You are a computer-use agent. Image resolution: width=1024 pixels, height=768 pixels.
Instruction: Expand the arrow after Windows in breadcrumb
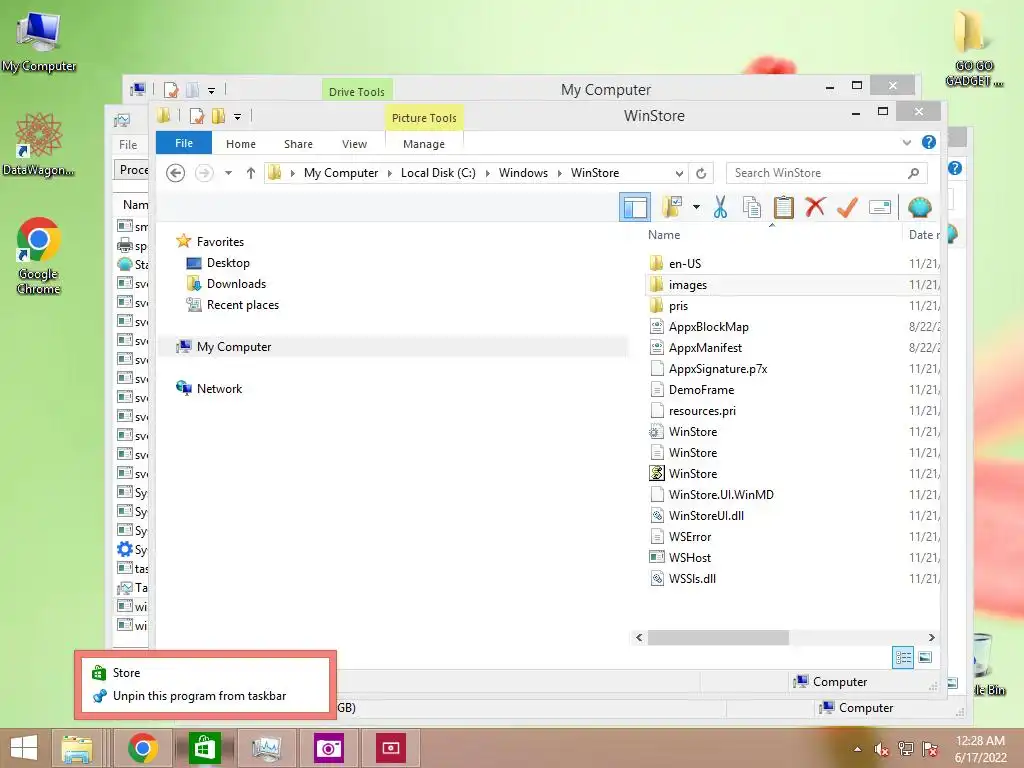tap(560, 173)
